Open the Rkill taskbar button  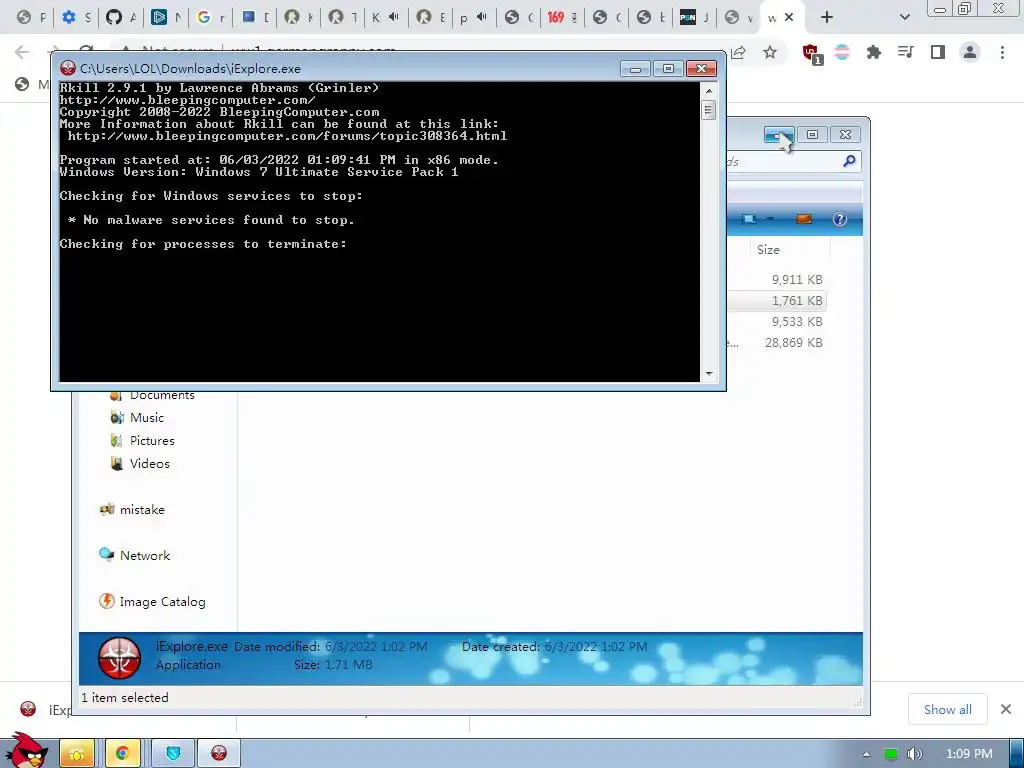pos(219,754)
